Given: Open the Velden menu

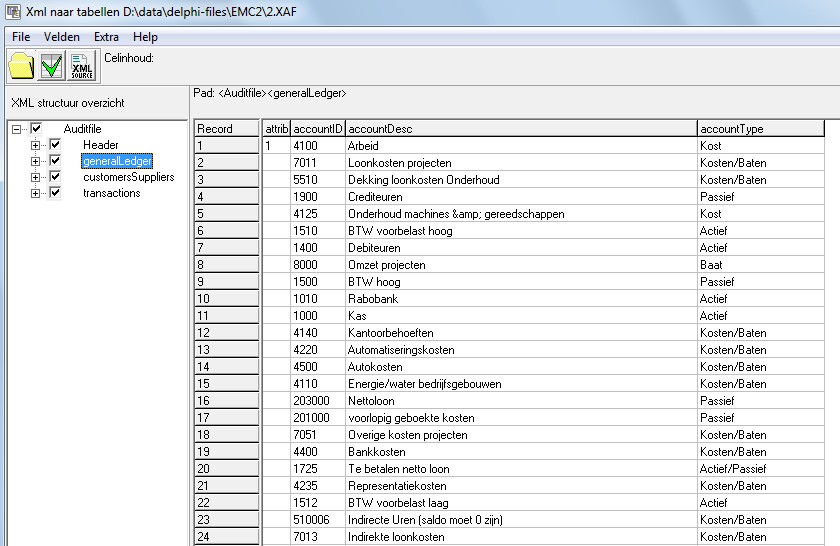Looking at the screenshot, I should (x=62, y=37).
